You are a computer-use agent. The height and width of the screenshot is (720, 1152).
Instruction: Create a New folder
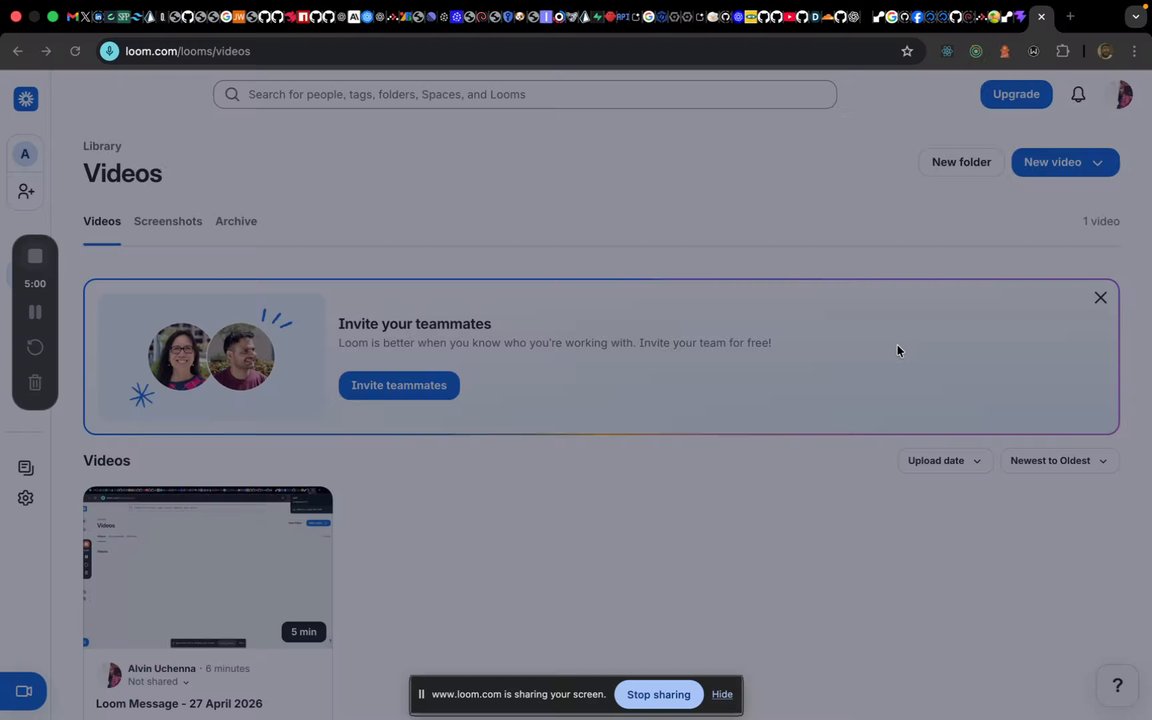tap(961, 162)
